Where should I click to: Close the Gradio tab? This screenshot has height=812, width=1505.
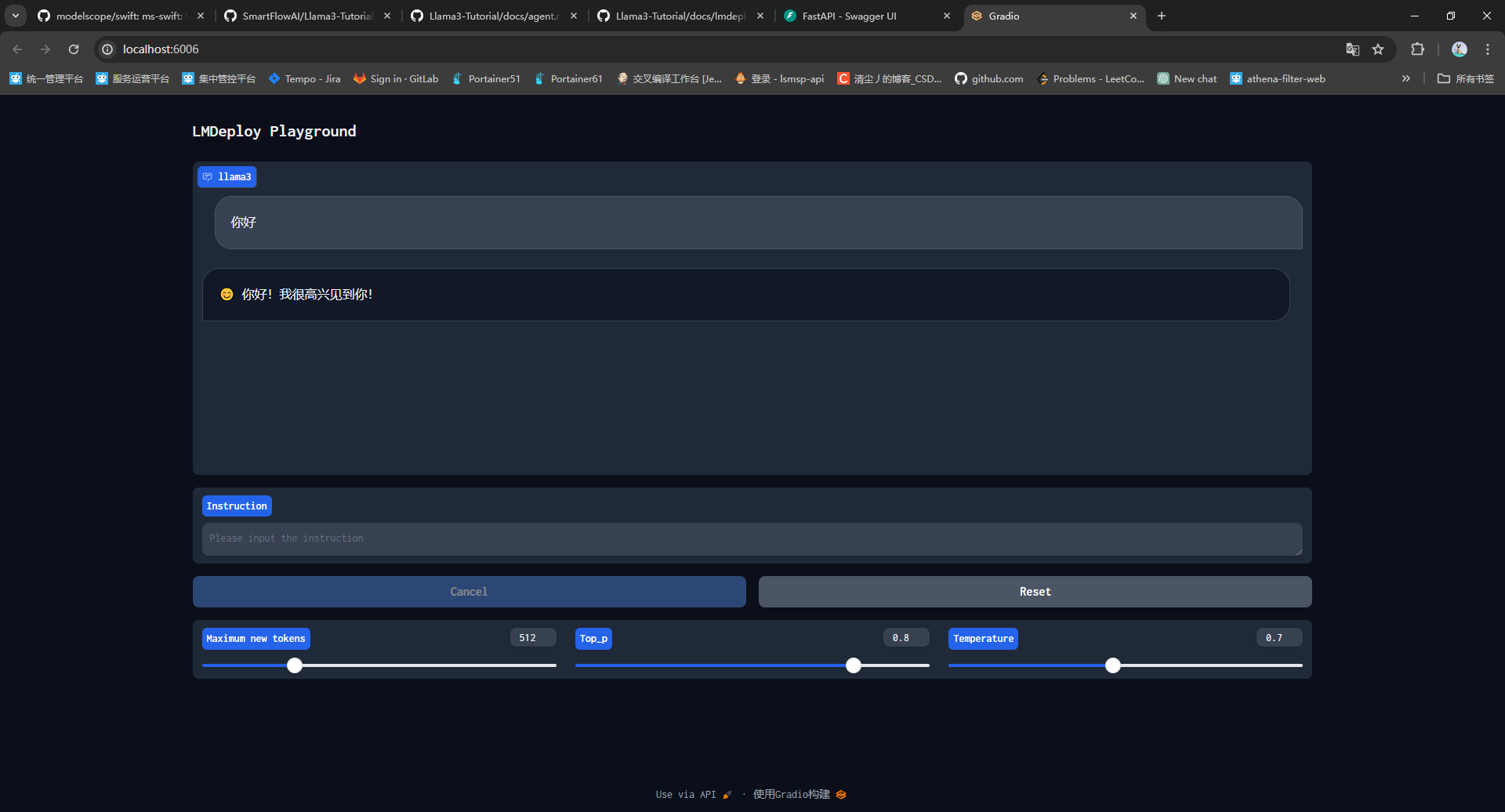pos(1133,16)
